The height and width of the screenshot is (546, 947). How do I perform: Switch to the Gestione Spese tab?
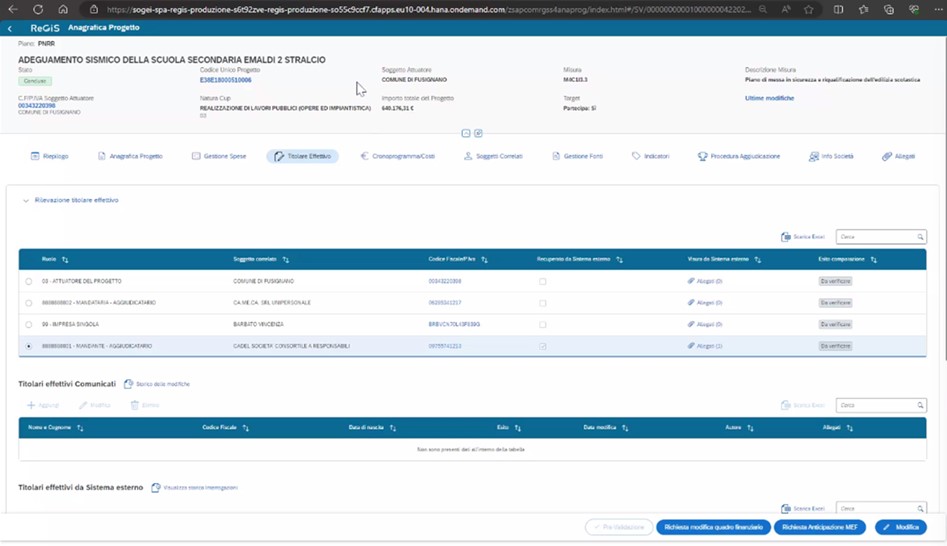click(217, 157)
